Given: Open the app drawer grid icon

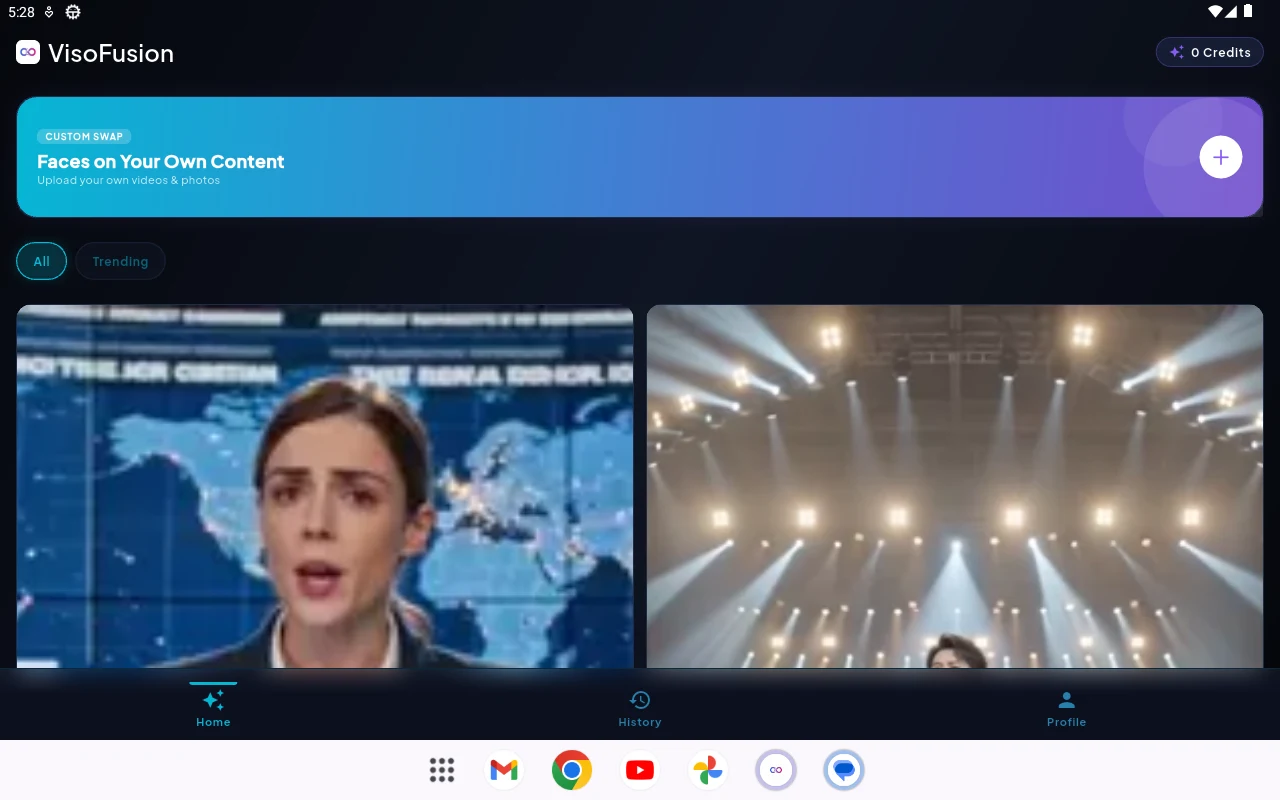Looking at the screenshot, I should pos(442,770).
